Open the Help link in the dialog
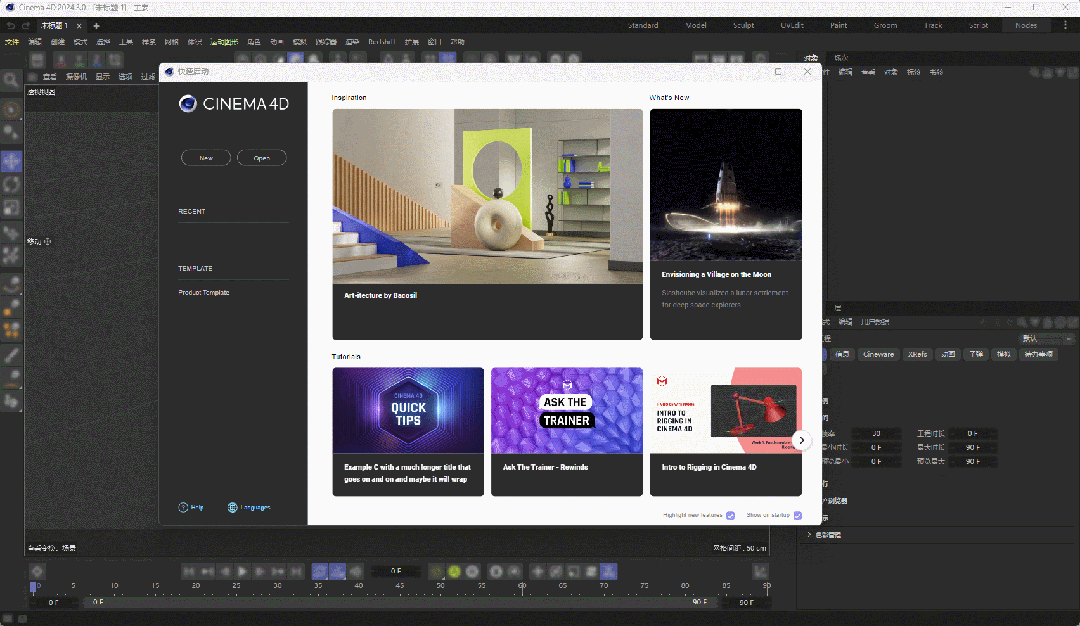Screen dimensions: 1080x626 pyautogui.click(x=197, y=508)
